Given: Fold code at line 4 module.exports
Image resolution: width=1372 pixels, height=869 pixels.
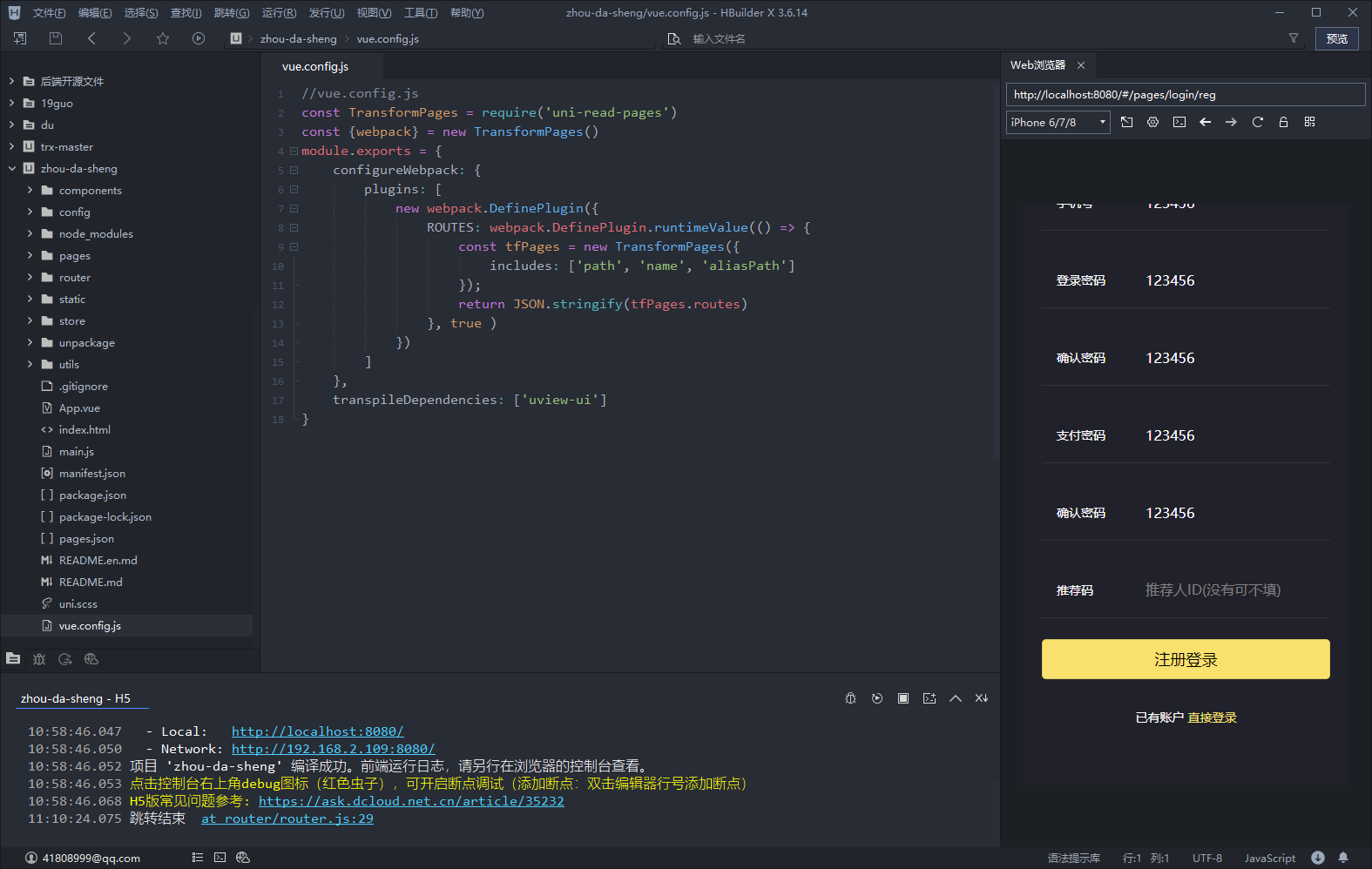Looking at the screenshot, I should pos(294,151).
